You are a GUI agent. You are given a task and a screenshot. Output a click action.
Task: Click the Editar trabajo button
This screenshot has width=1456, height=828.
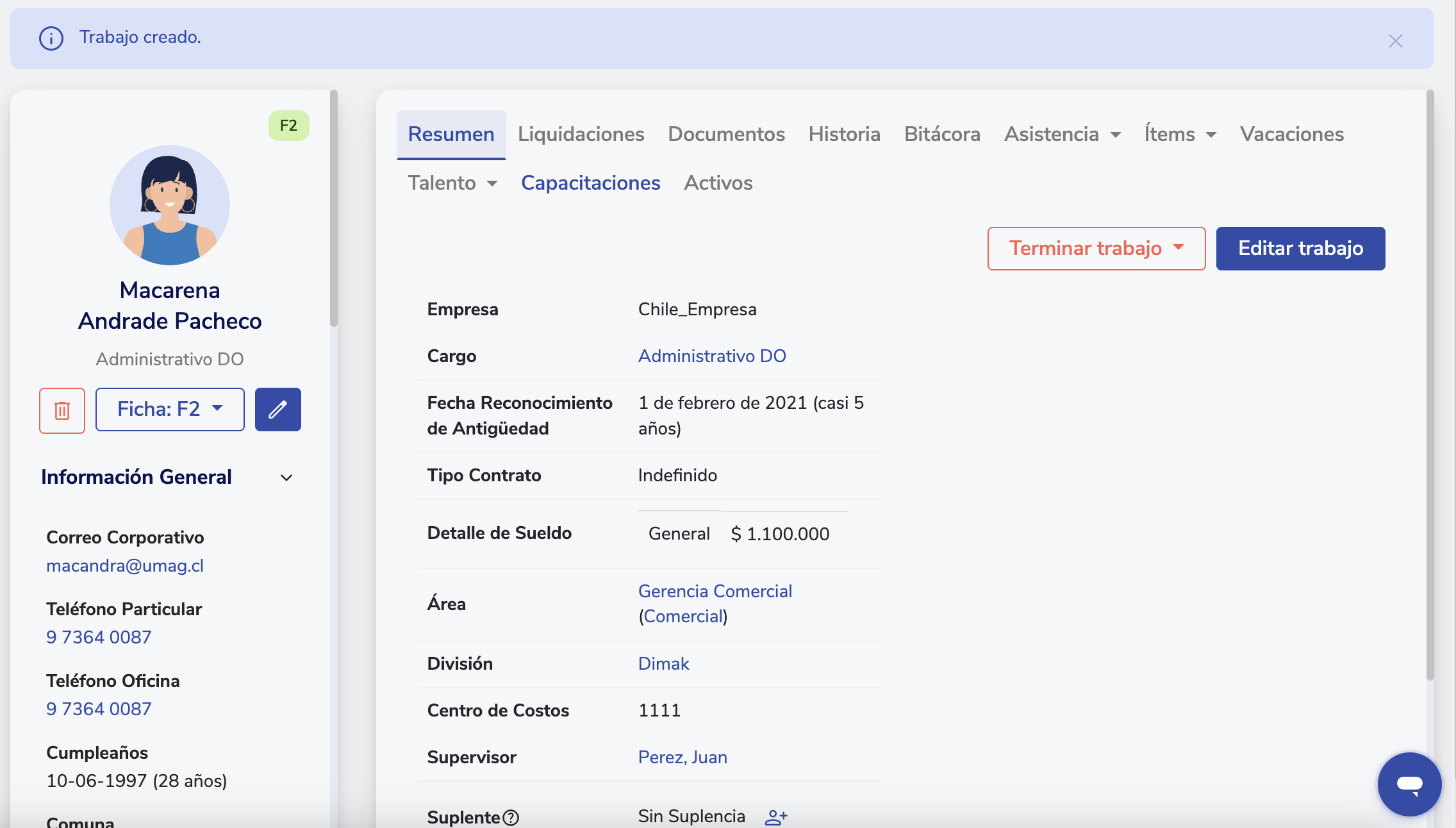click(1300, 249)
